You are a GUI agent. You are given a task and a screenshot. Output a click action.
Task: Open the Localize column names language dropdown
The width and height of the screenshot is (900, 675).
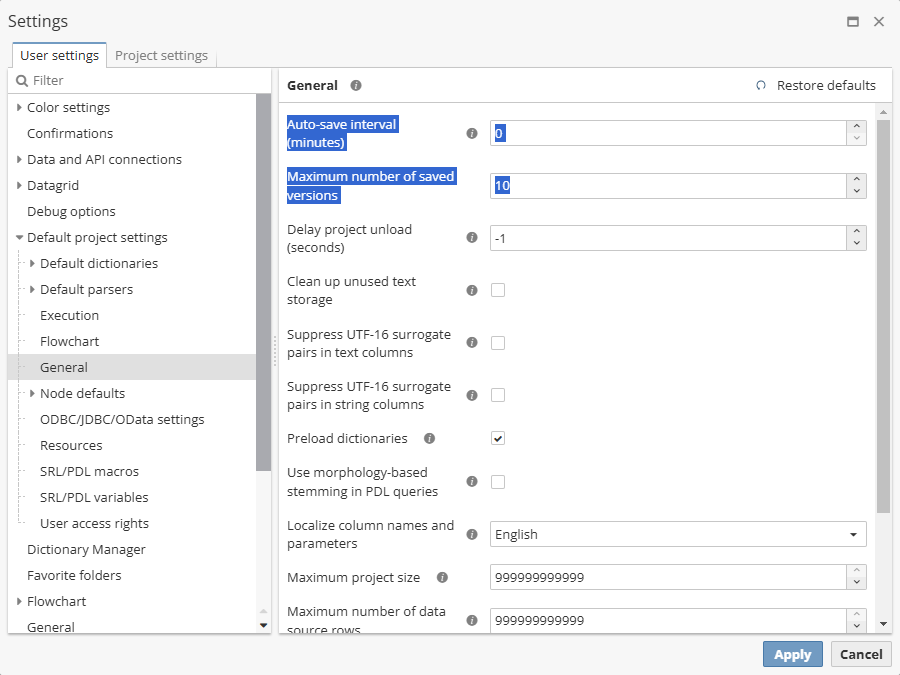click(855, 534)
